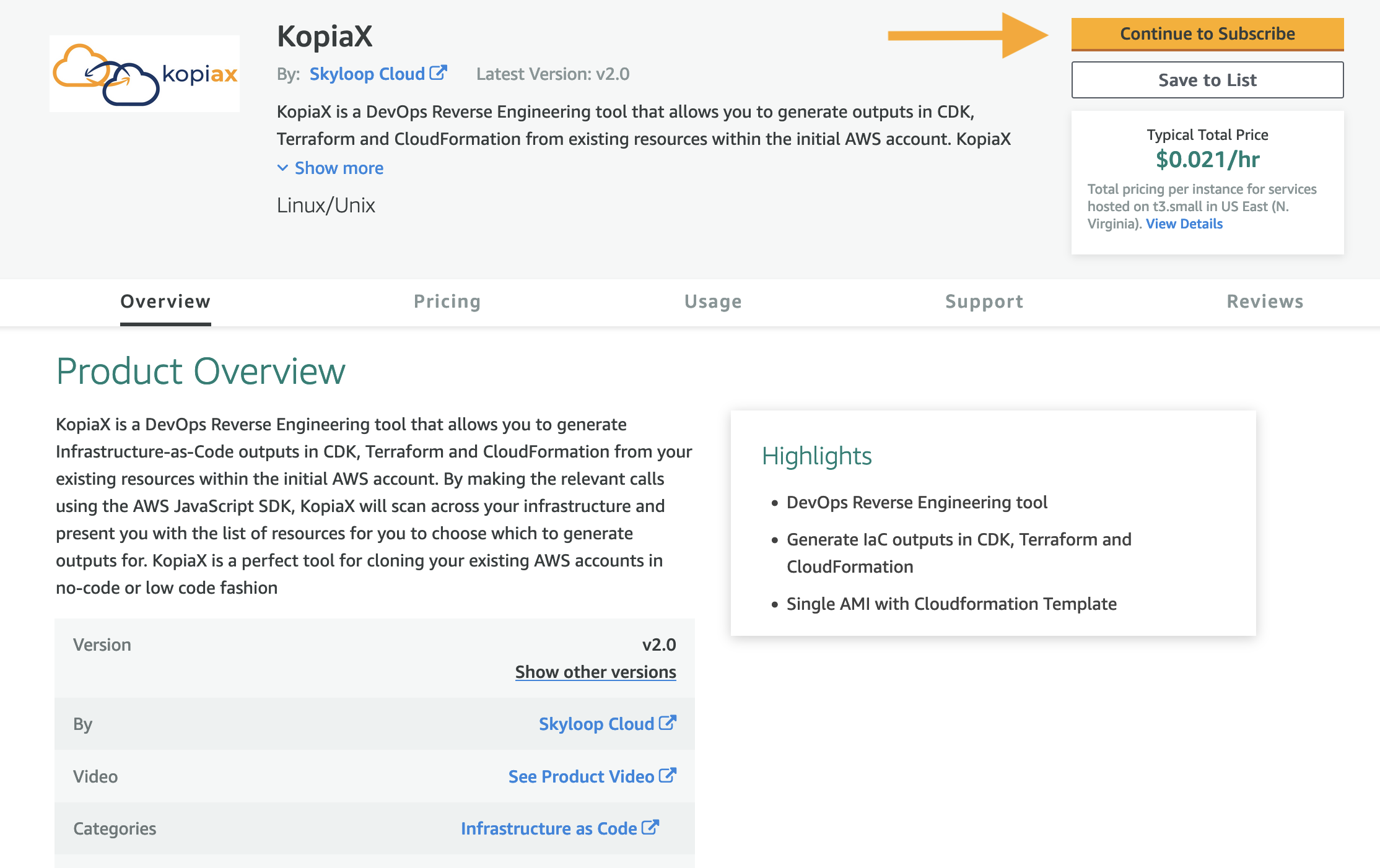Click the $0.021/hr price text
The height and width of the screenshot is (868, 1380).
tap(1207, 160)
